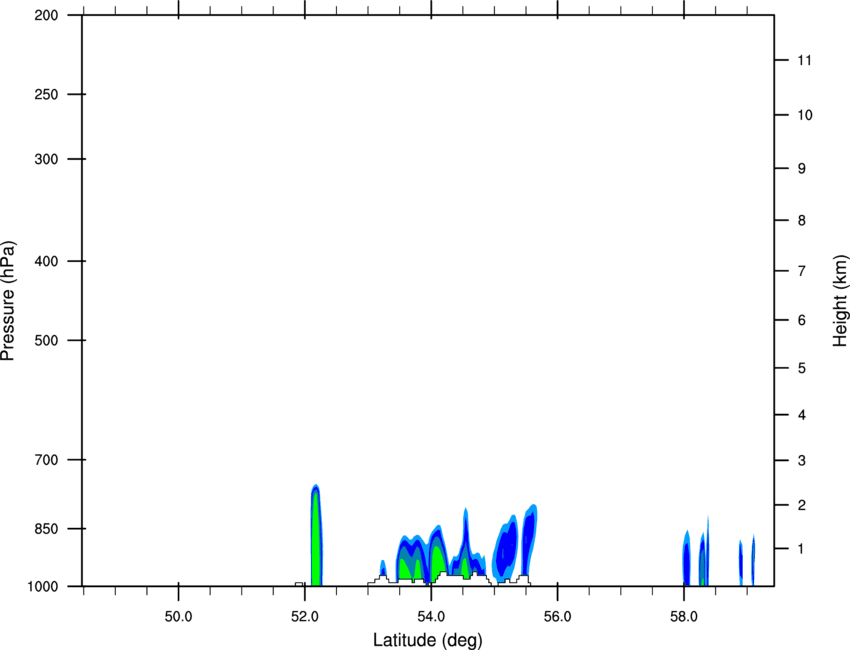Pick the 8 km height label
The image size is (850, 650).
(x=802, y=221)
